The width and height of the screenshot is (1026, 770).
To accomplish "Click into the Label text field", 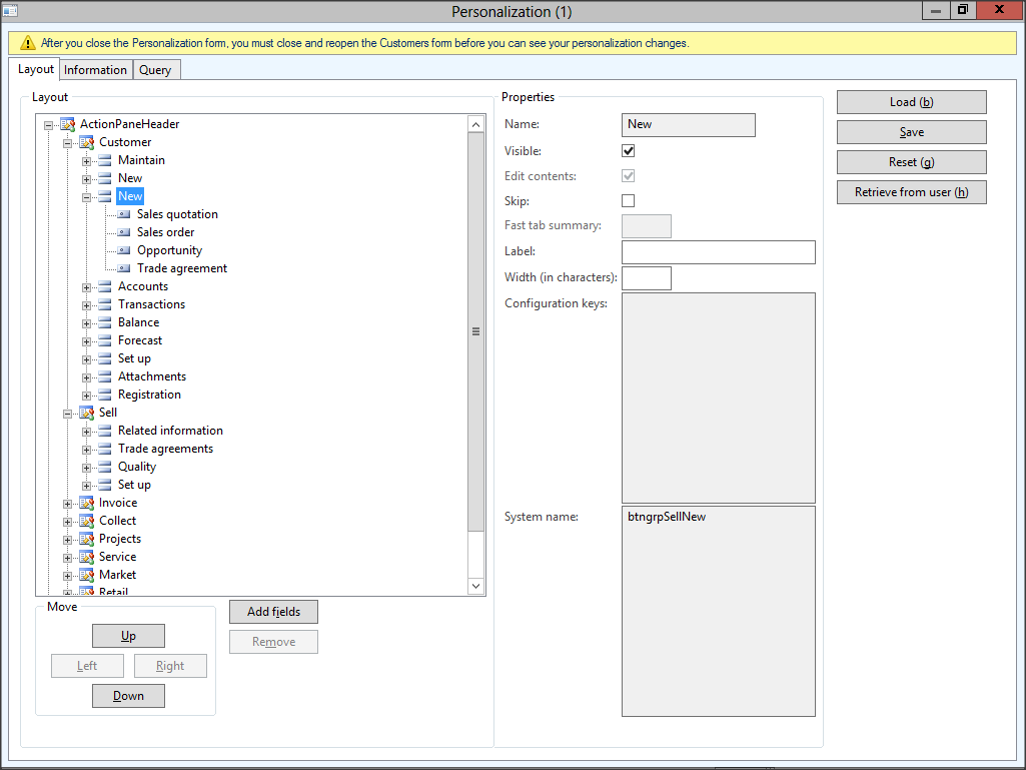I will click(x=718, y=252).
